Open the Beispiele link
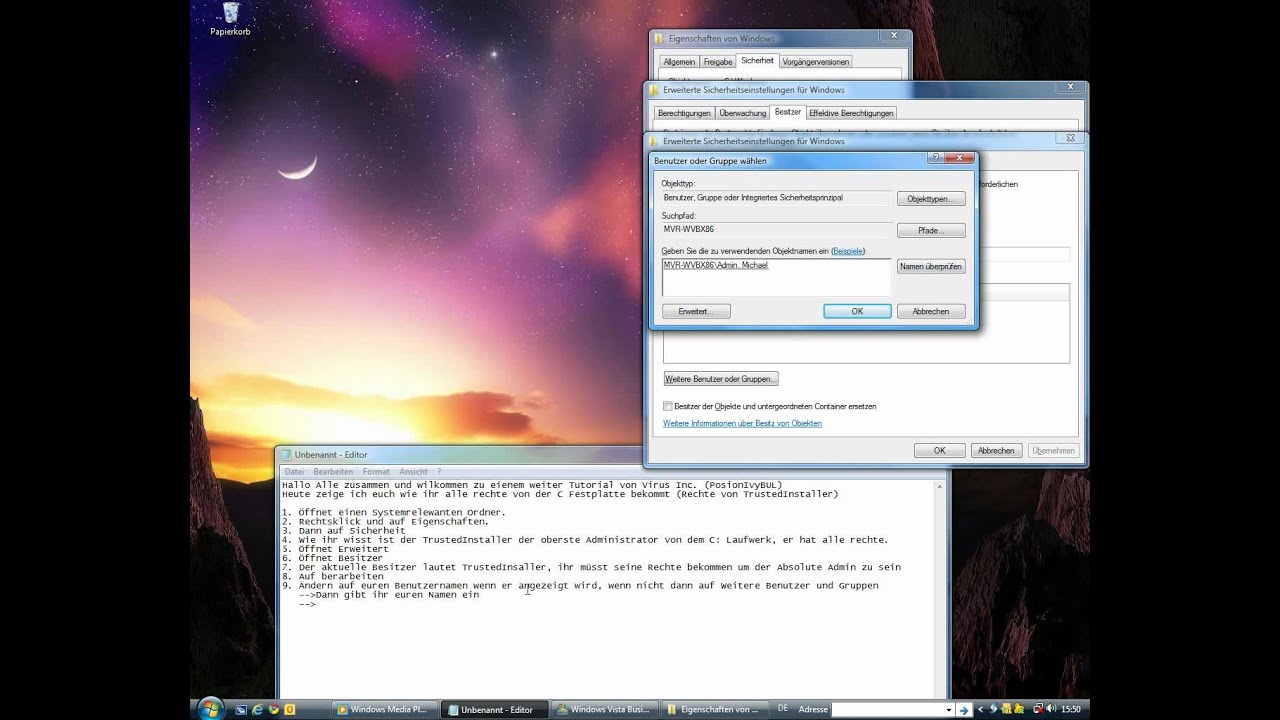 coord(848,251)
